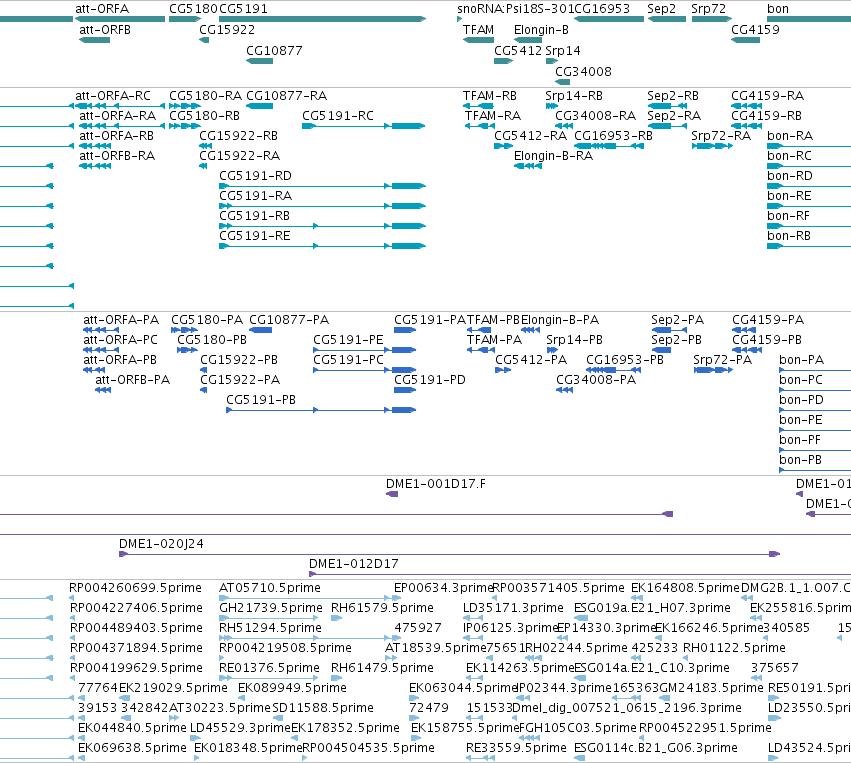Viewport: 851px width, 763px height.
Task: Click protein CG5180-PB
Action: coord(212,340)
